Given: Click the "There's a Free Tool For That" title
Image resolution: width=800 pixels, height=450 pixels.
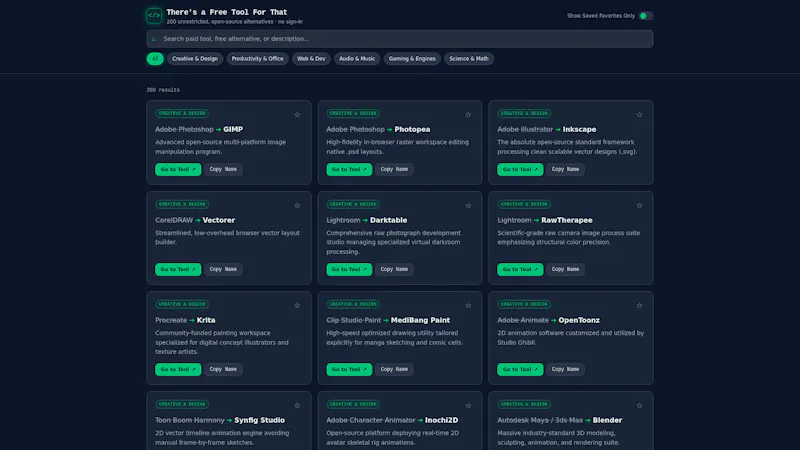Looking at the screenshot, I should (x=227, y=12).
